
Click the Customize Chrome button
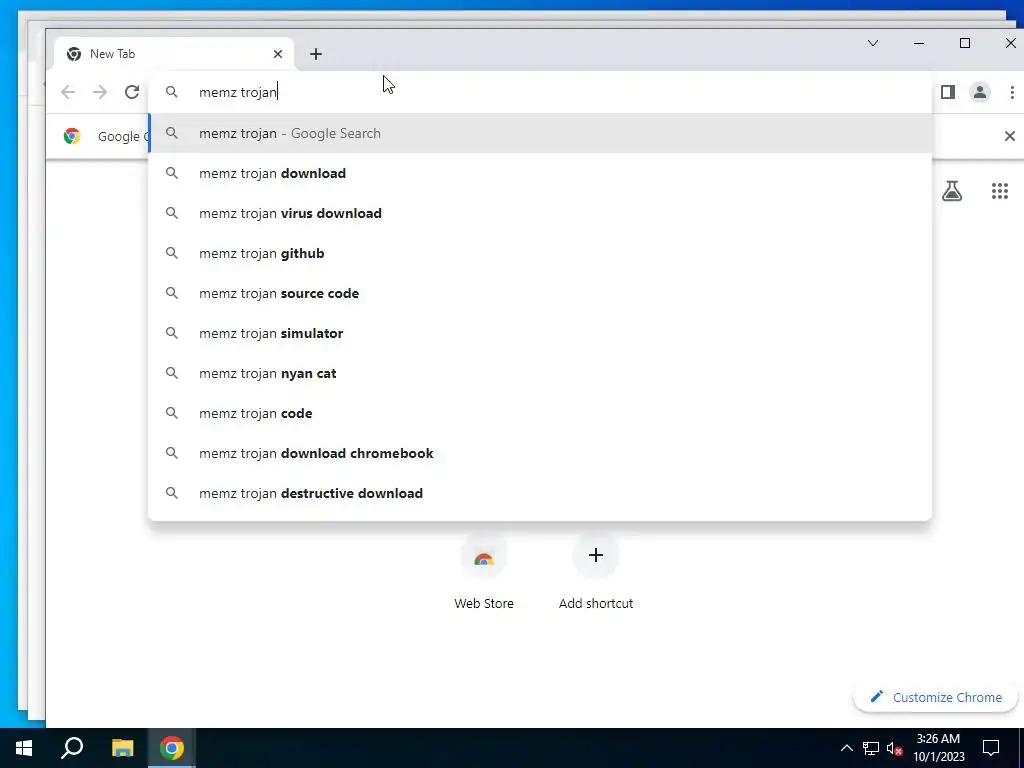coord(935,697)
